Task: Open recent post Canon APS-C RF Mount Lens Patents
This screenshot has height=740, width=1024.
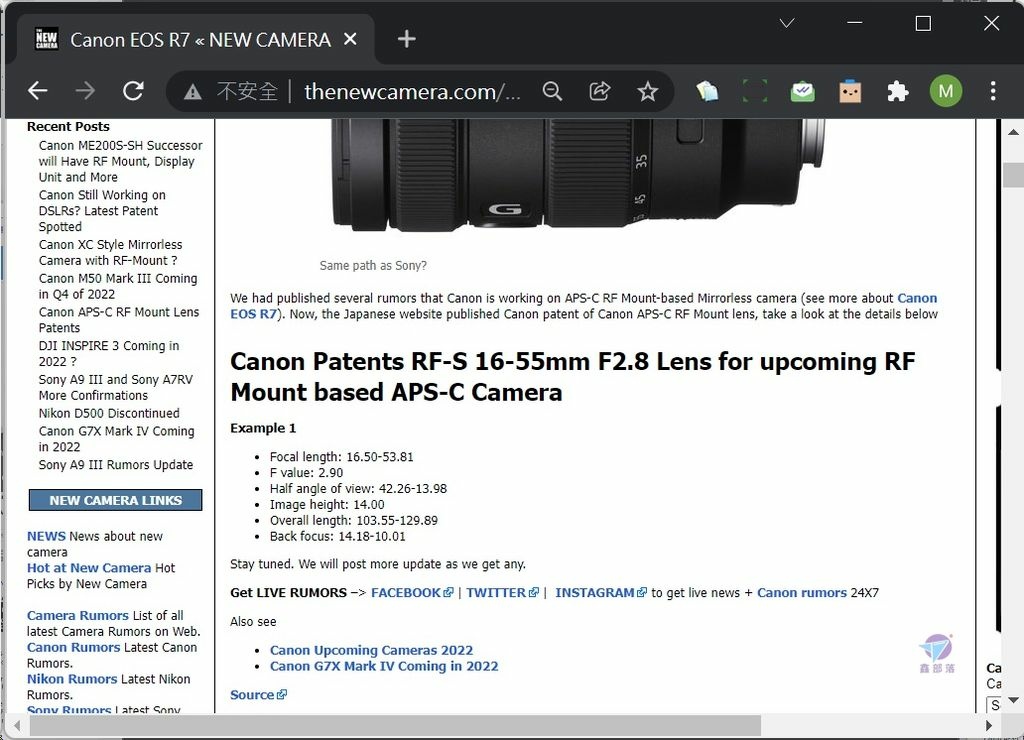Action: (x=119, y=320)
